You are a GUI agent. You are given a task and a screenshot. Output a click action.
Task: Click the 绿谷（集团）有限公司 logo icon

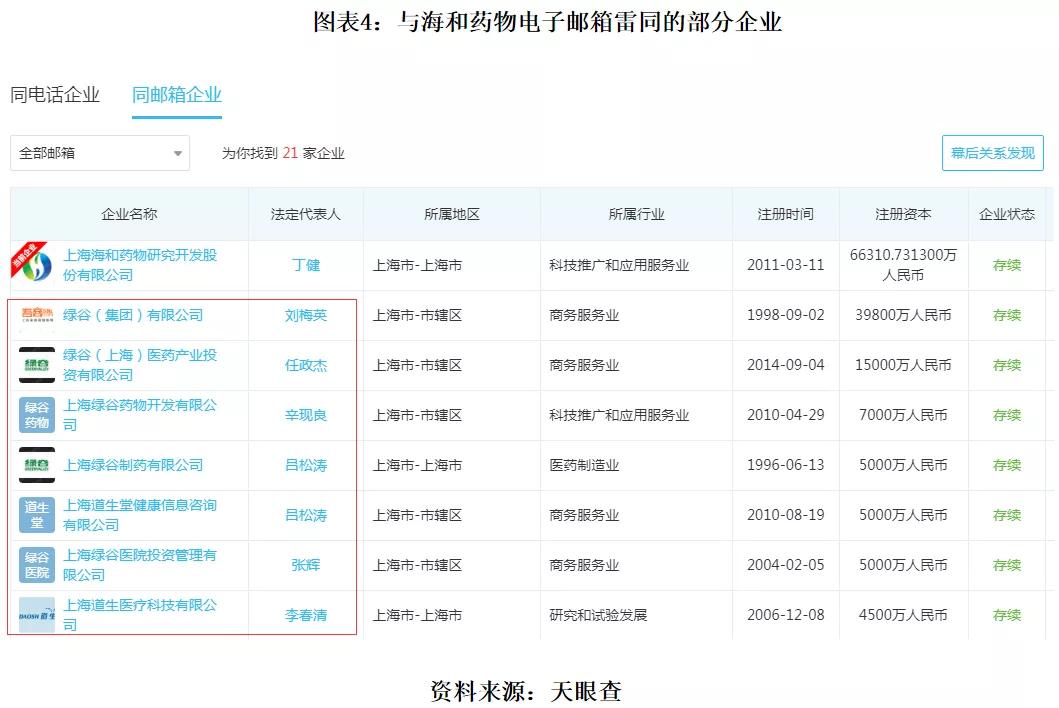[x=37, y=315]
